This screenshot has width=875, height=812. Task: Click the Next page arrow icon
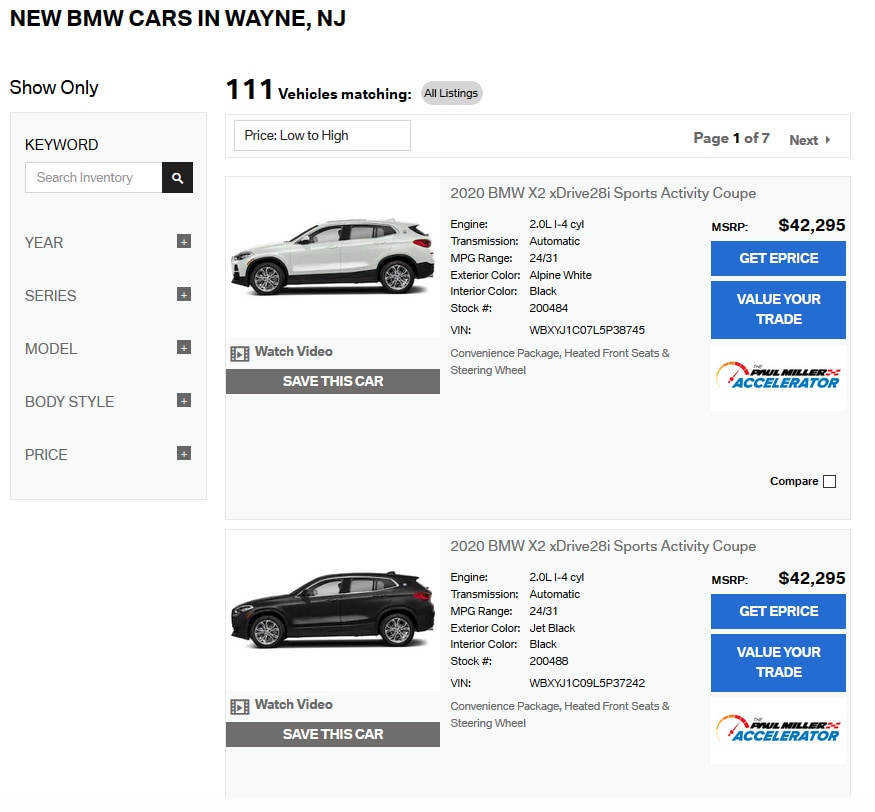pyautogui.click(x=828, y=140)
